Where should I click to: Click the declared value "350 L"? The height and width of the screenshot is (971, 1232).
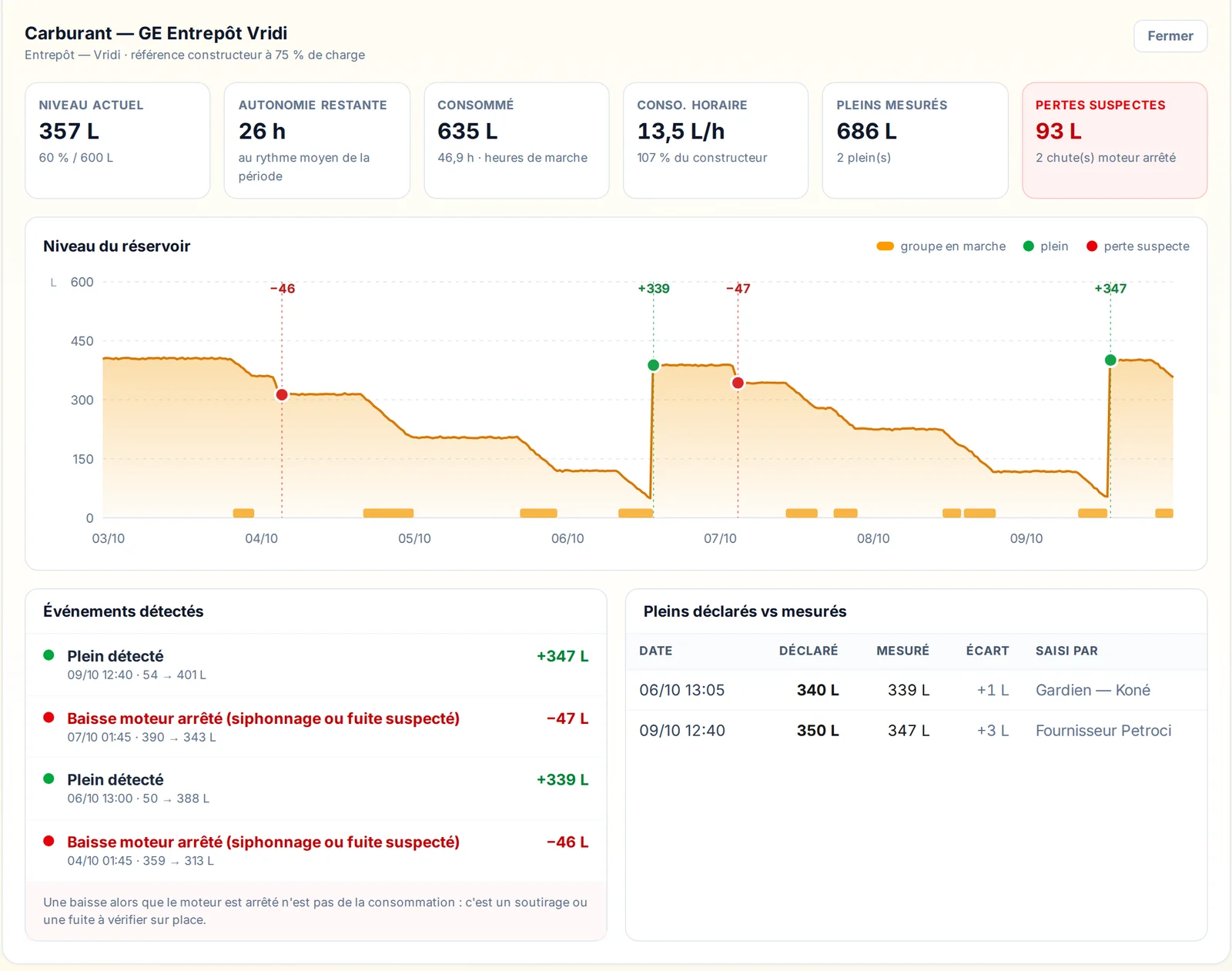tap(818, 731)
